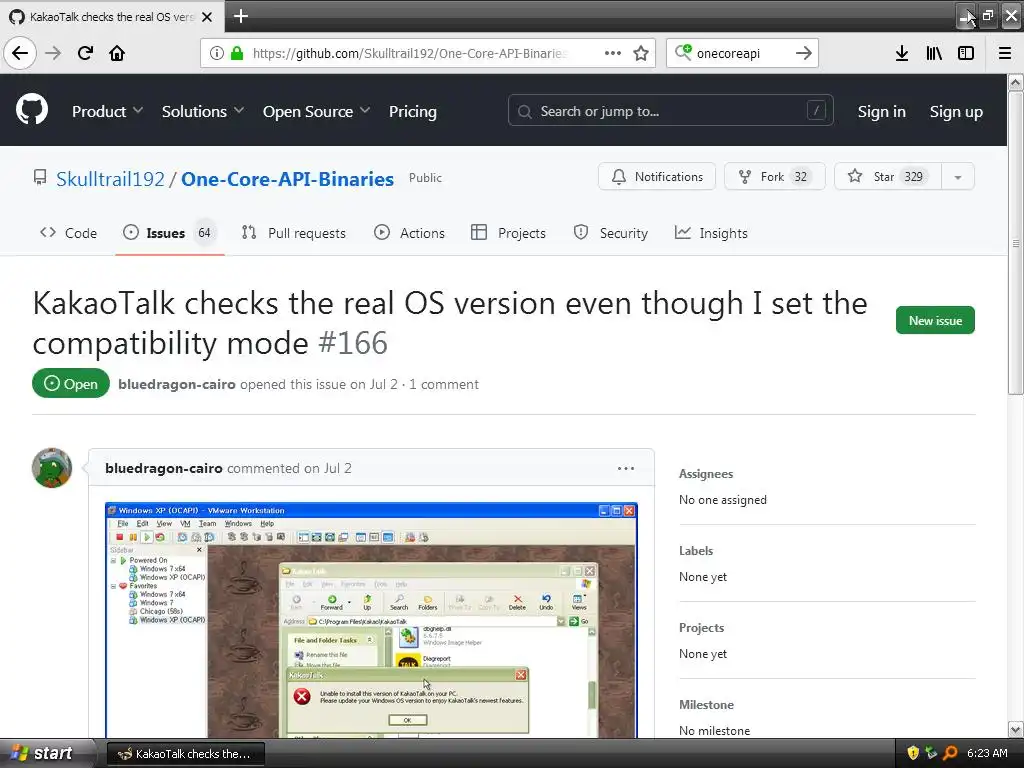1024x768 pixels.
Task: Close the KakaoTalk browser tab
Action: [207, 17]
